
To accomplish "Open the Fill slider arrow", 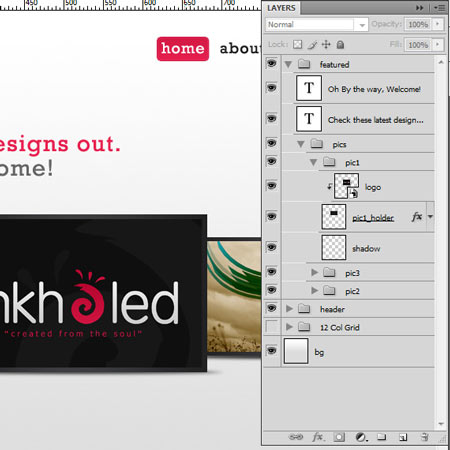I will tap(438, 44).
